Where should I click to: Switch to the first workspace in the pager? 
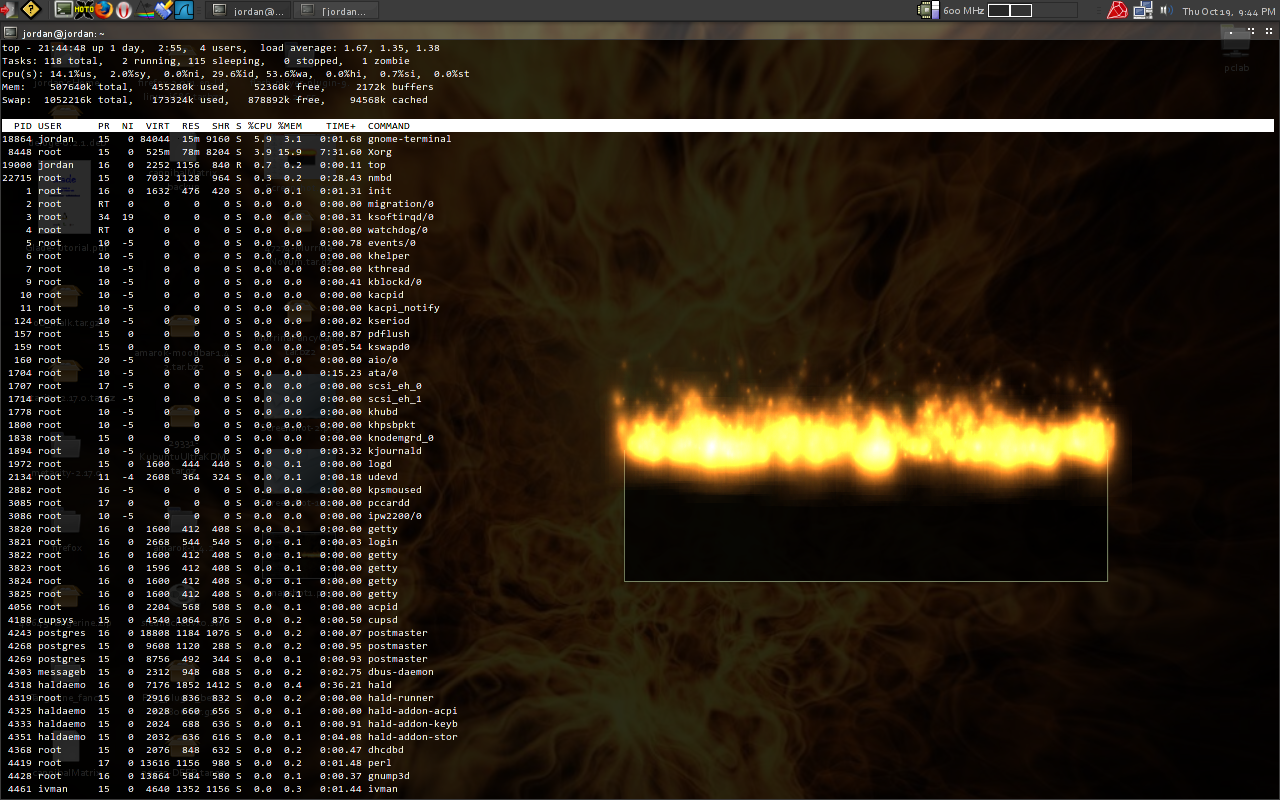click(999, 10)
